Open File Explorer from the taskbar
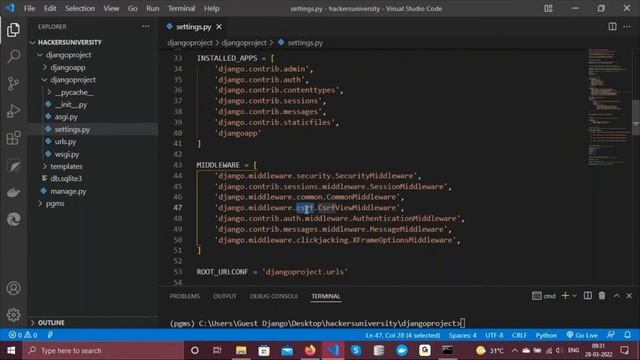This screenshot has width=640, height=360. coord(241,350)
